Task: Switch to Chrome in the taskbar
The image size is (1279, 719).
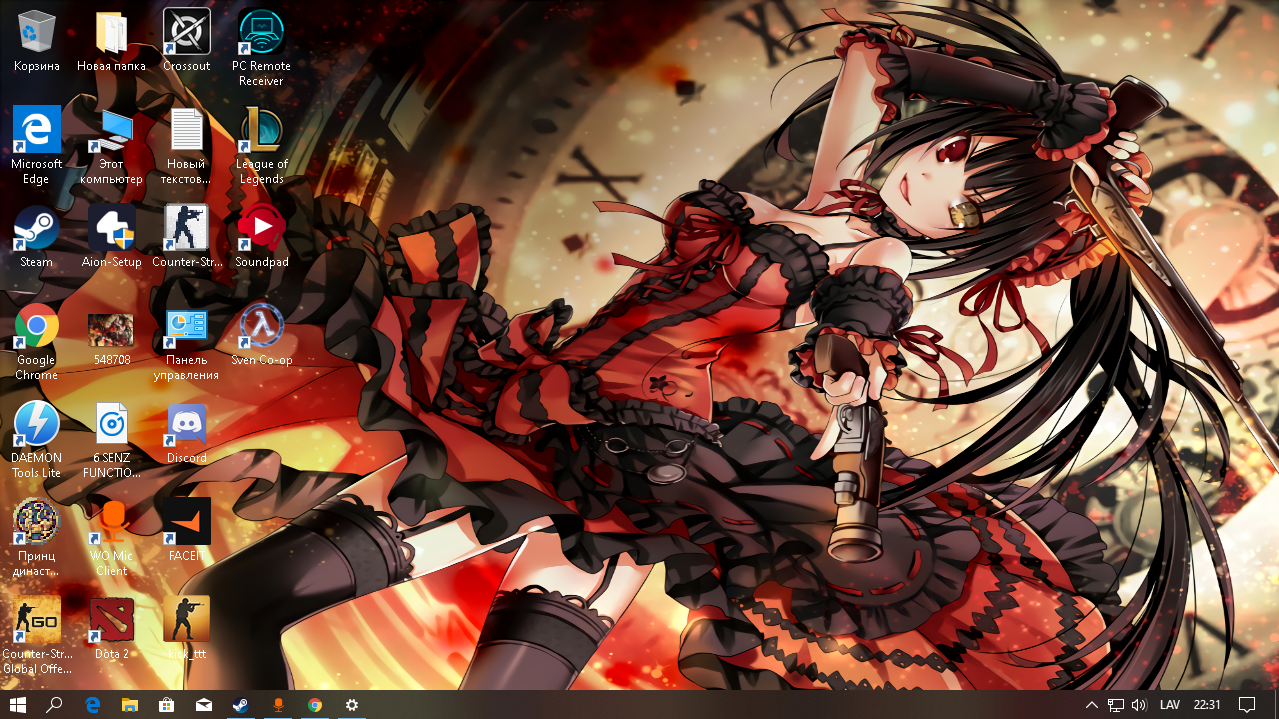Action: [x=315, y=705]
